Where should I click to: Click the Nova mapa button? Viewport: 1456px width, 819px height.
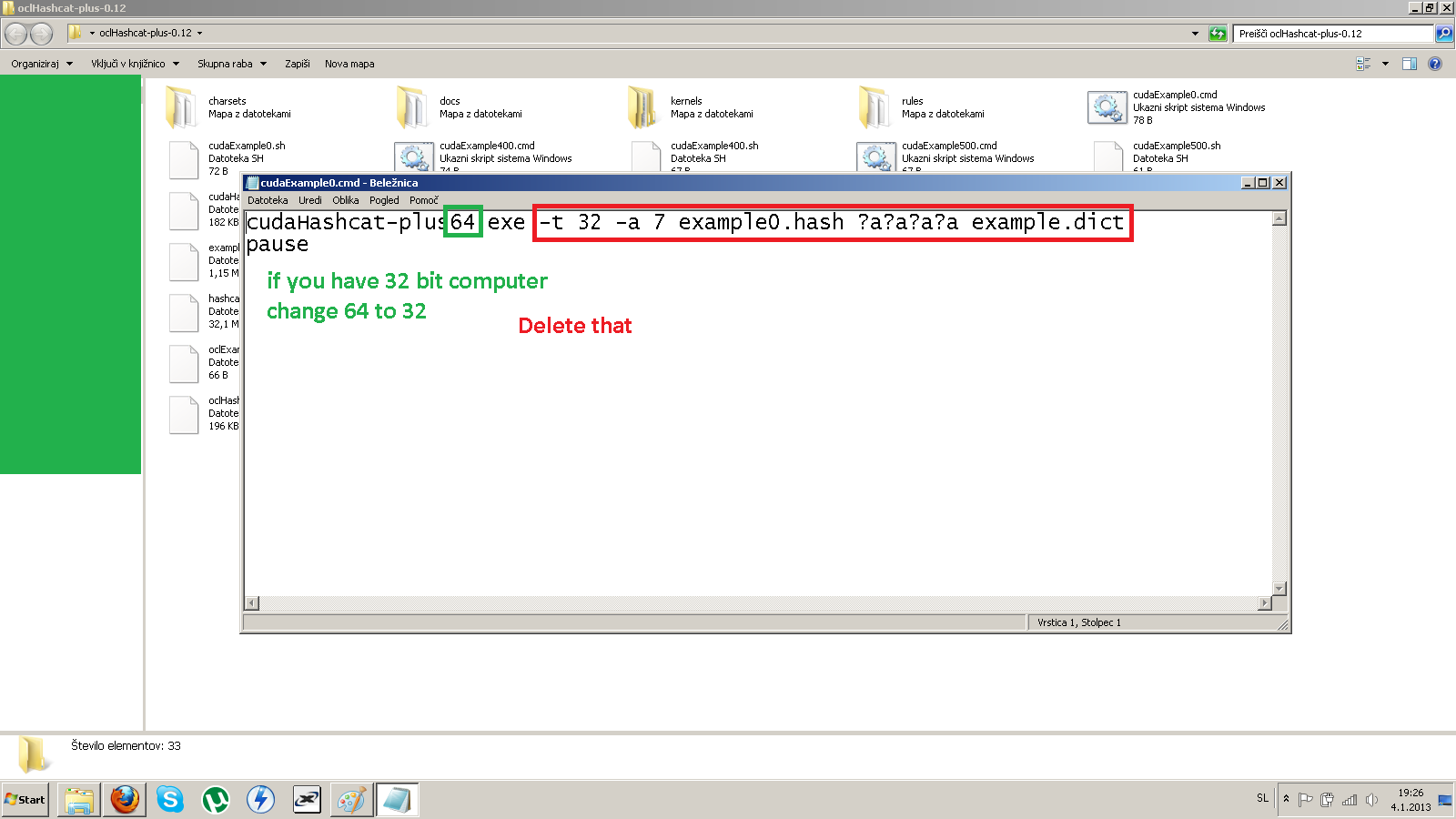349,64
